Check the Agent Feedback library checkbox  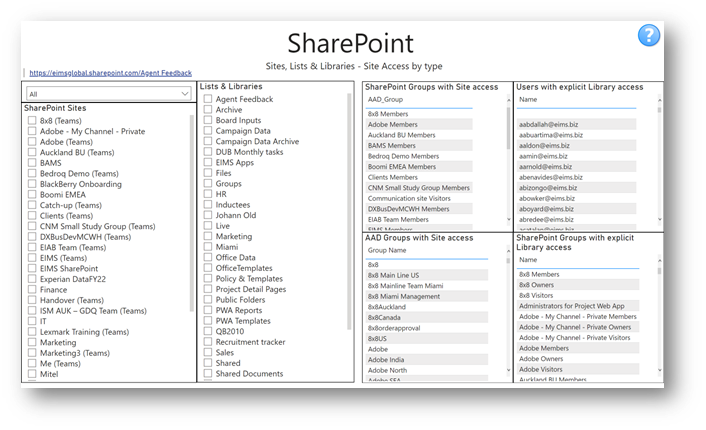coord(208,99)
